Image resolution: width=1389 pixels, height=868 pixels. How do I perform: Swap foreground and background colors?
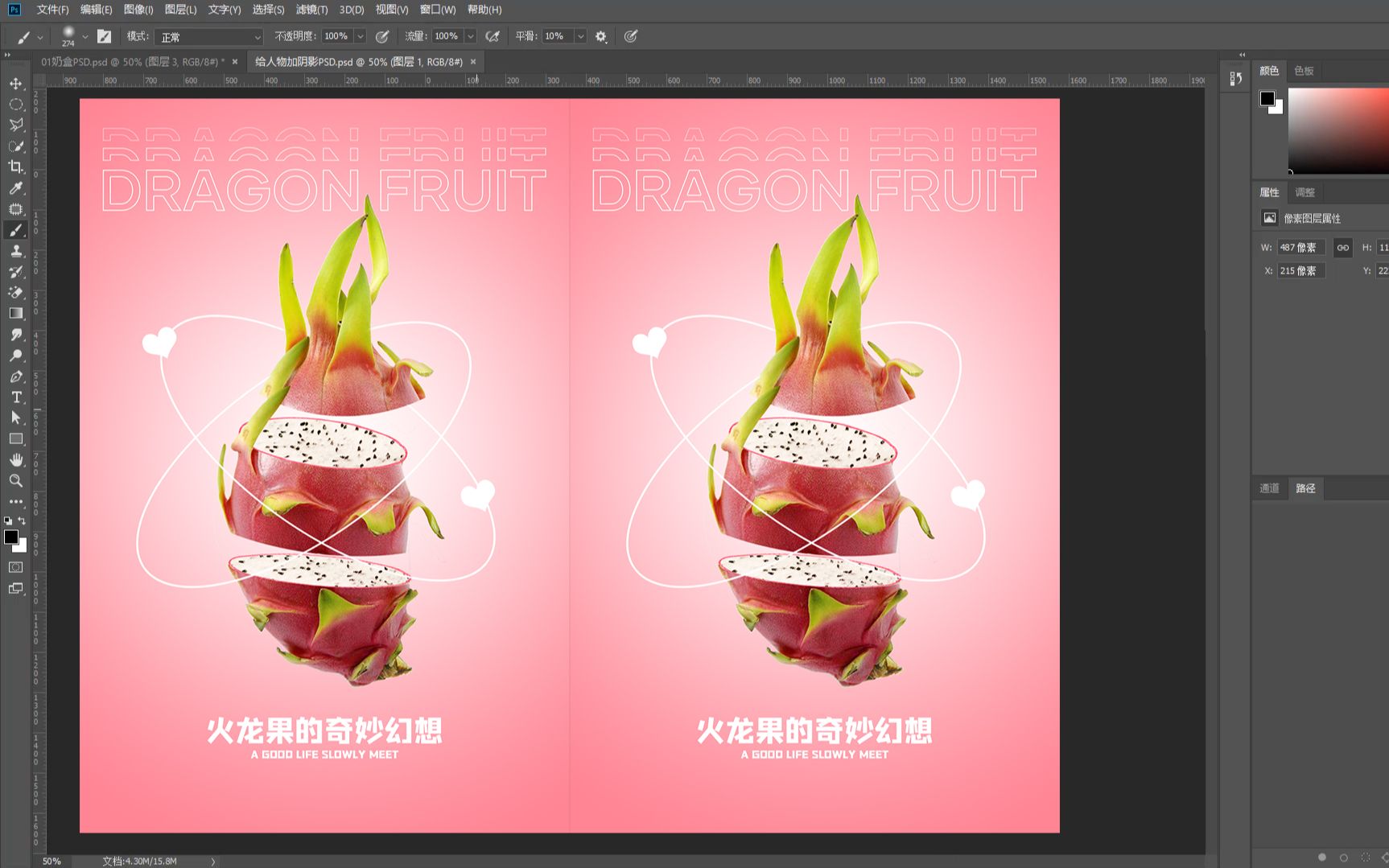click(x=23, y=520)
